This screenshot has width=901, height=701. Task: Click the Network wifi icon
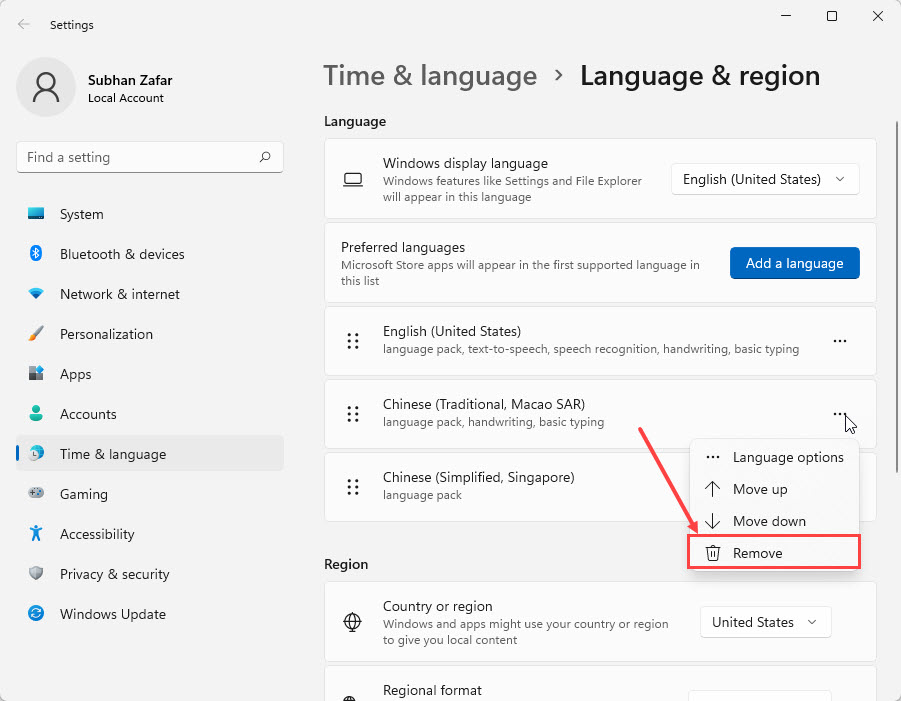36,294
